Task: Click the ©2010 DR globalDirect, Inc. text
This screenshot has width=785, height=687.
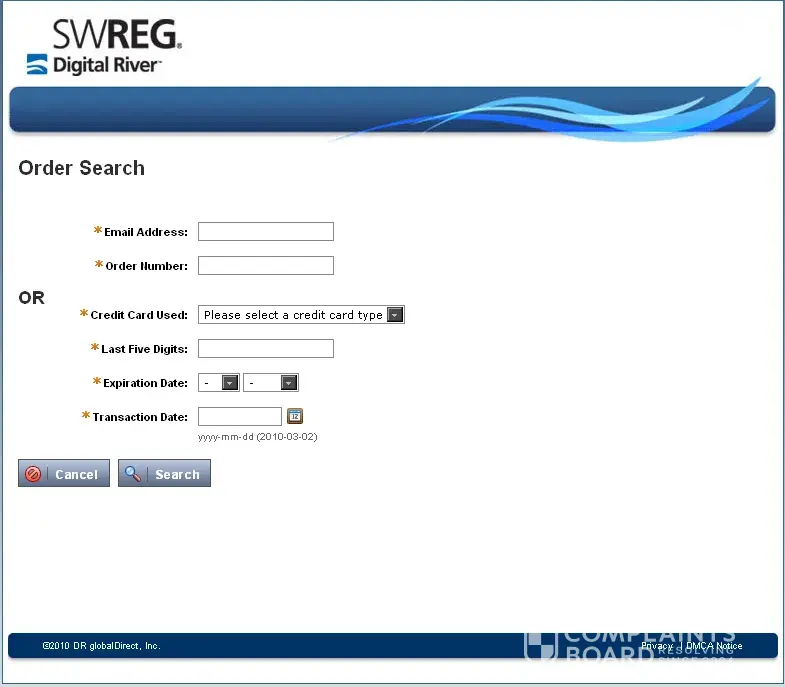Action: [102, 646]
